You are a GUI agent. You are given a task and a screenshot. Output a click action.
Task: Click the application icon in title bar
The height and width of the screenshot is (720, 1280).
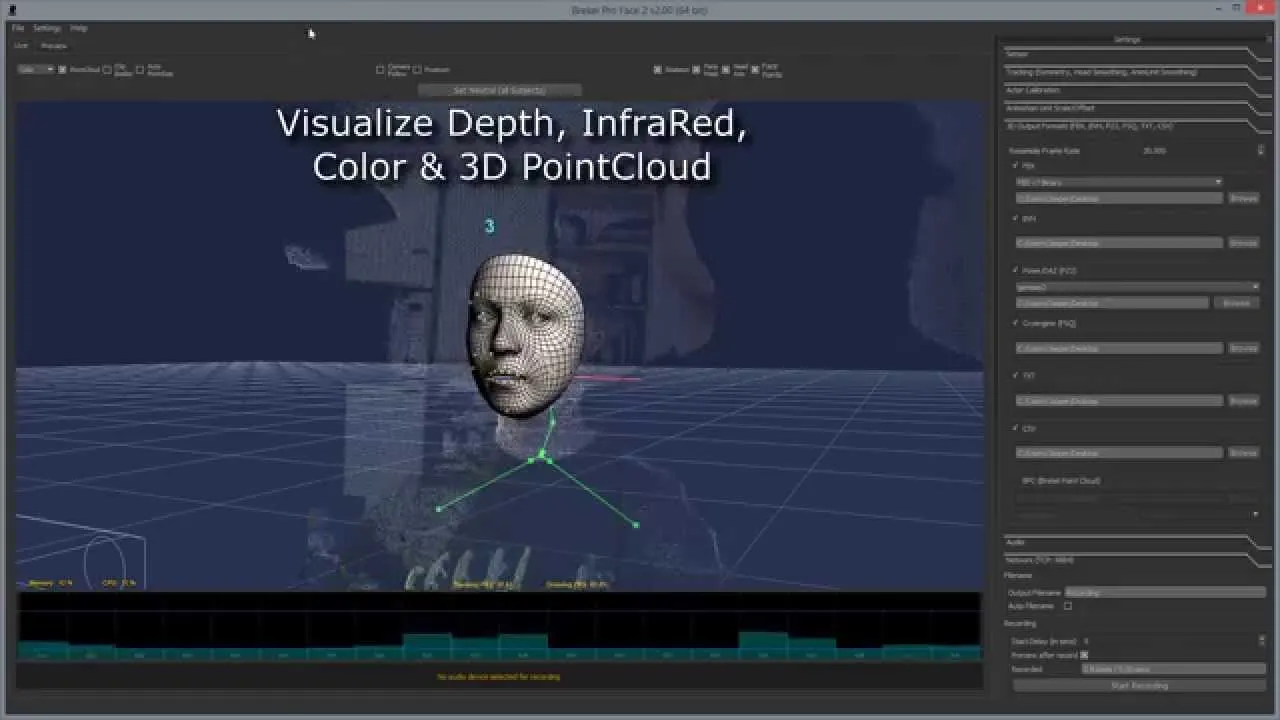[12, 9]
